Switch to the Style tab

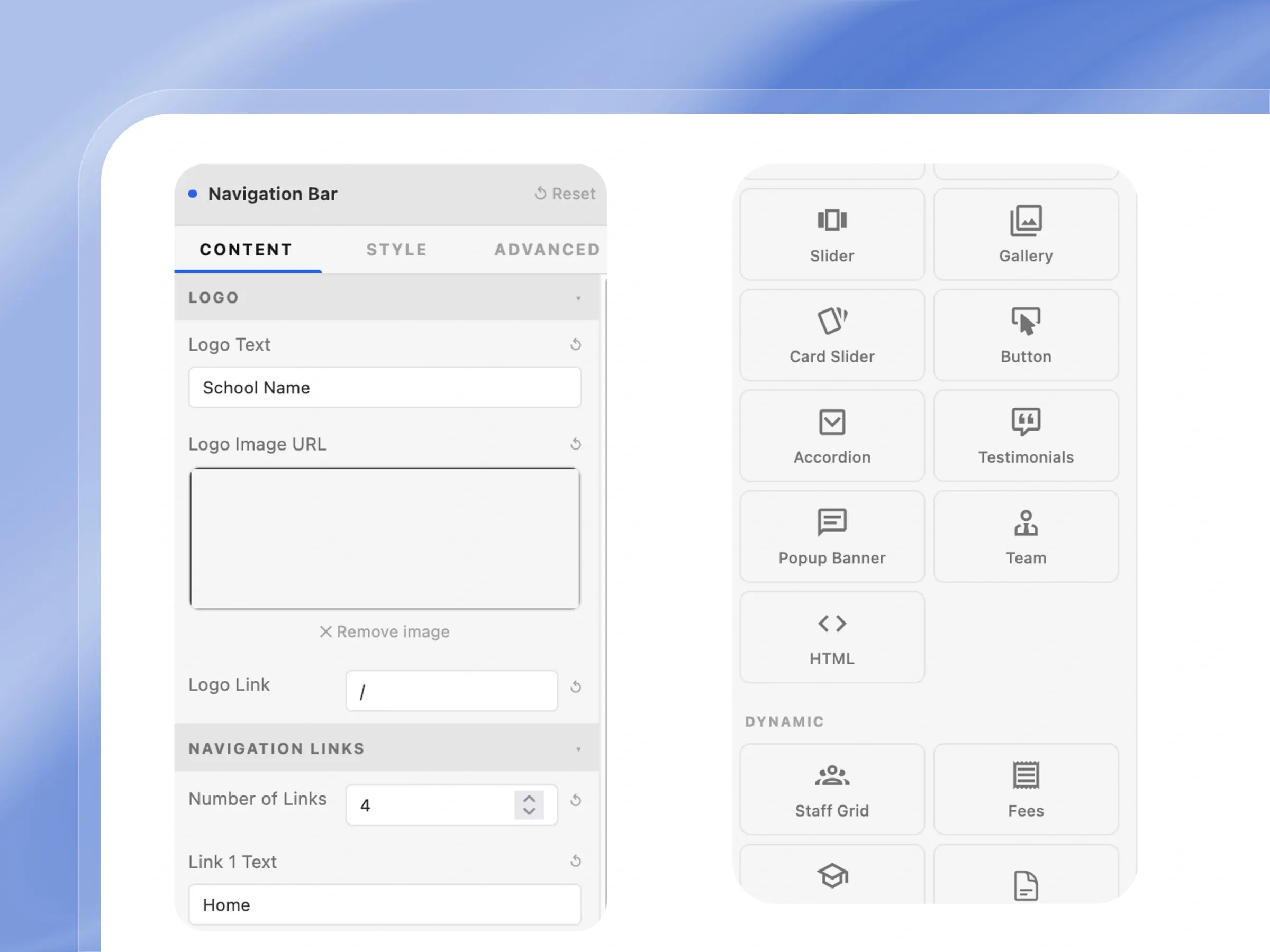tap(397, 250)
